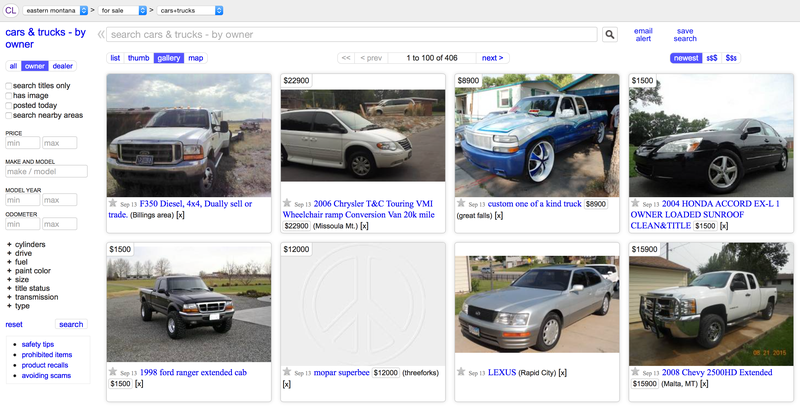Viewport: 800px width, 407px height.
Task: Expand the type filter
Action: [18, 306]
